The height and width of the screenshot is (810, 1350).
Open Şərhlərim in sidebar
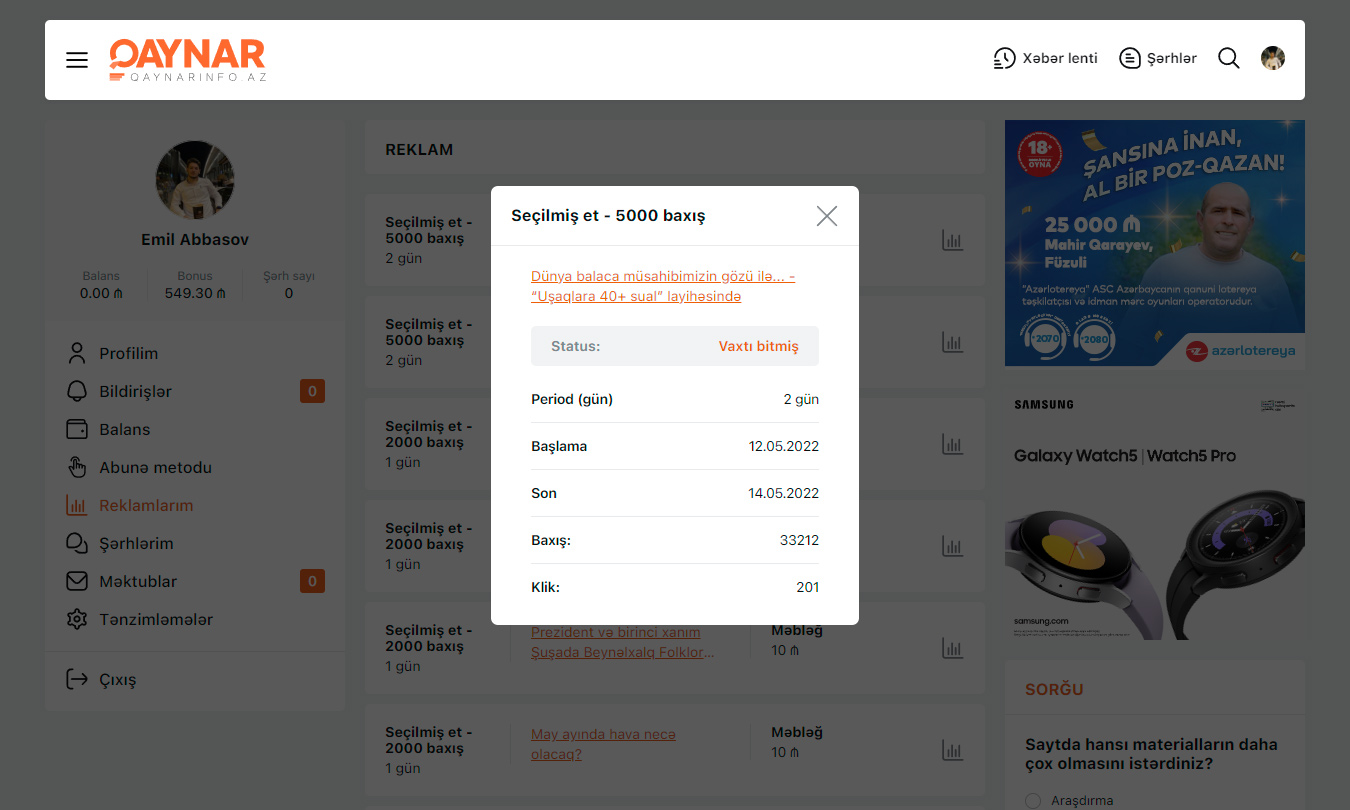pyautogui.click(x=136, y=543)
